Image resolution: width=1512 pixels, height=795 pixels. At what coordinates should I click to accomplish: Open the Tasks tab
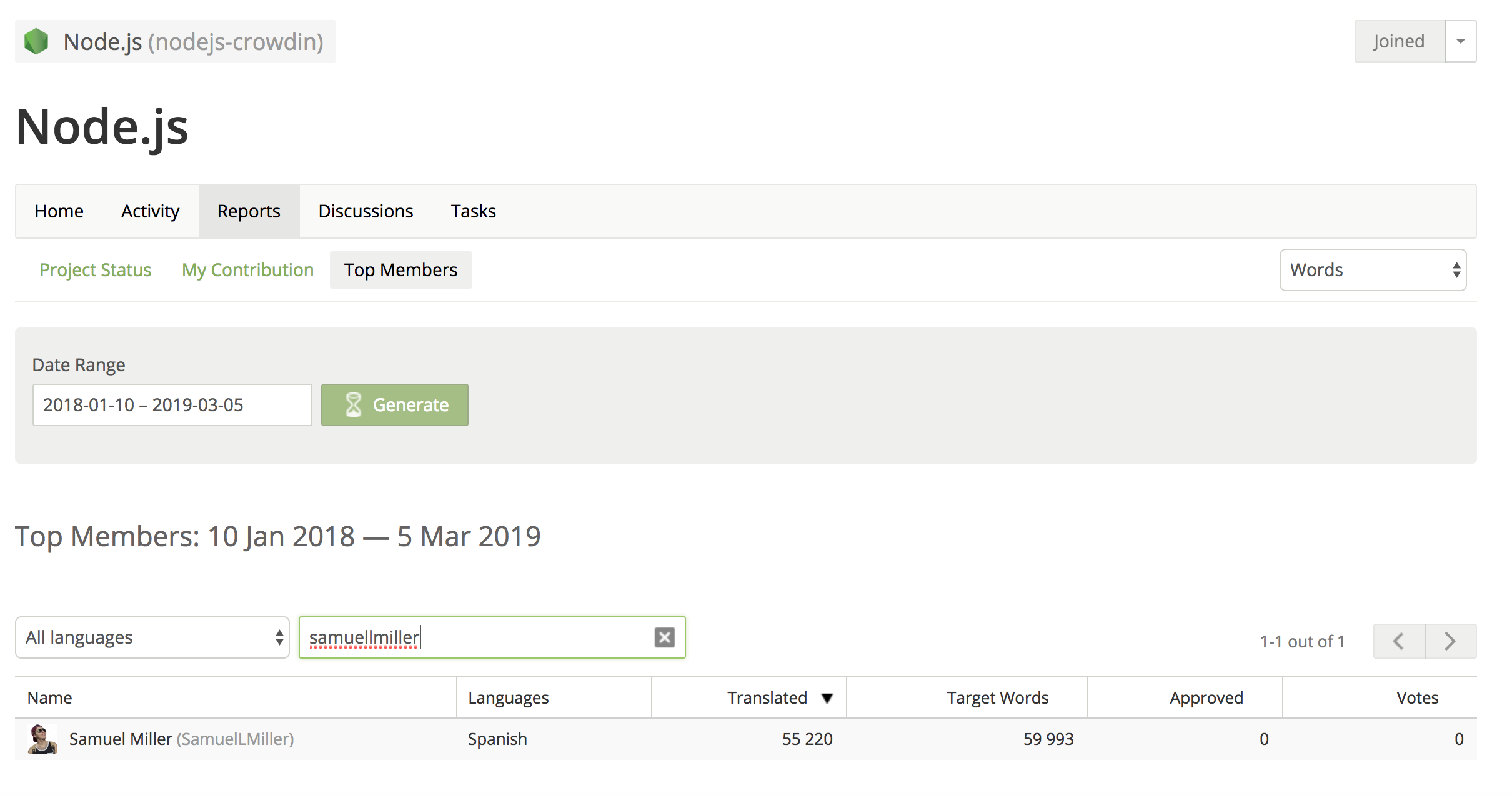pyautogui.click(x=473, y=211)
